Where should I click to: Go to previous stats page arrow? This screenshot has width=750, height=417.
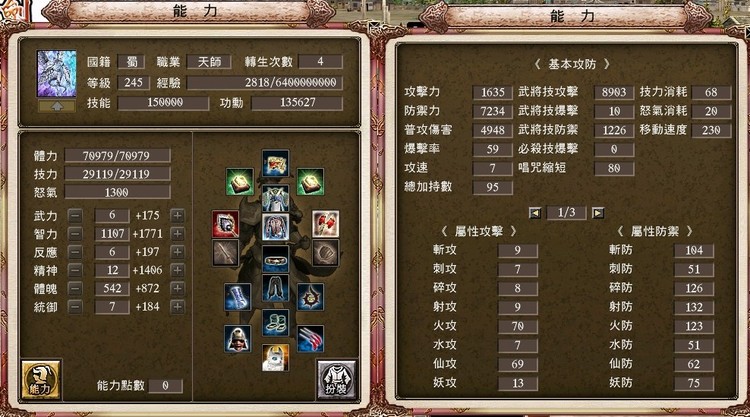tap(535, 213)
